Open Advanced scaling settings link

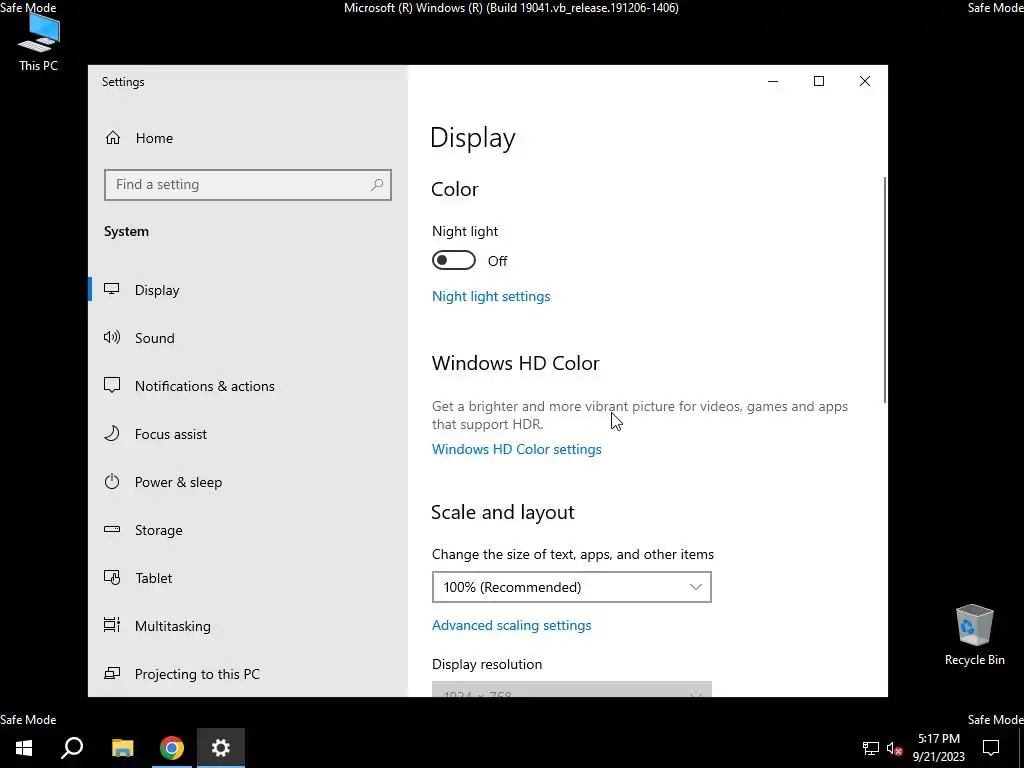(511, 625)
